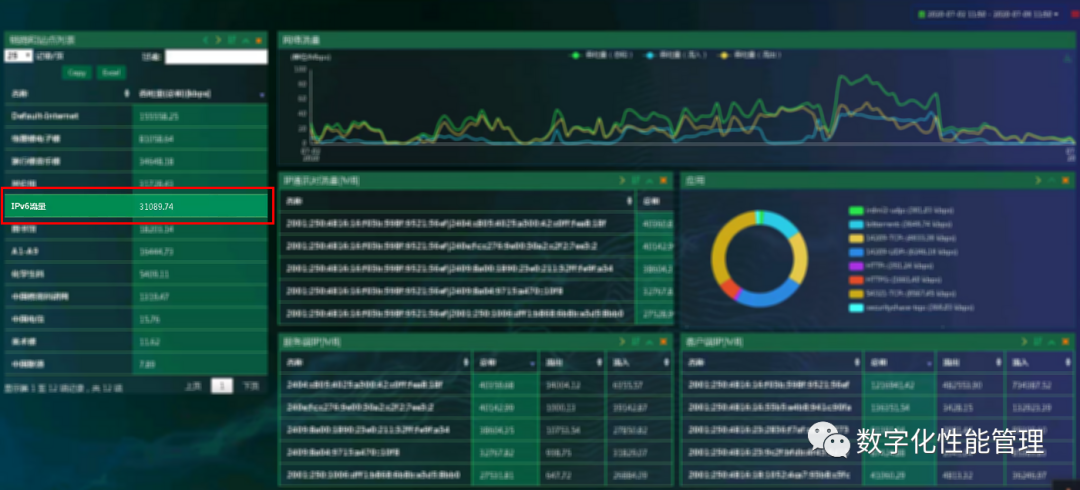Sort site list by traffic bps column
Viewport: 1080px width, 490px height.
pos(262,93)
